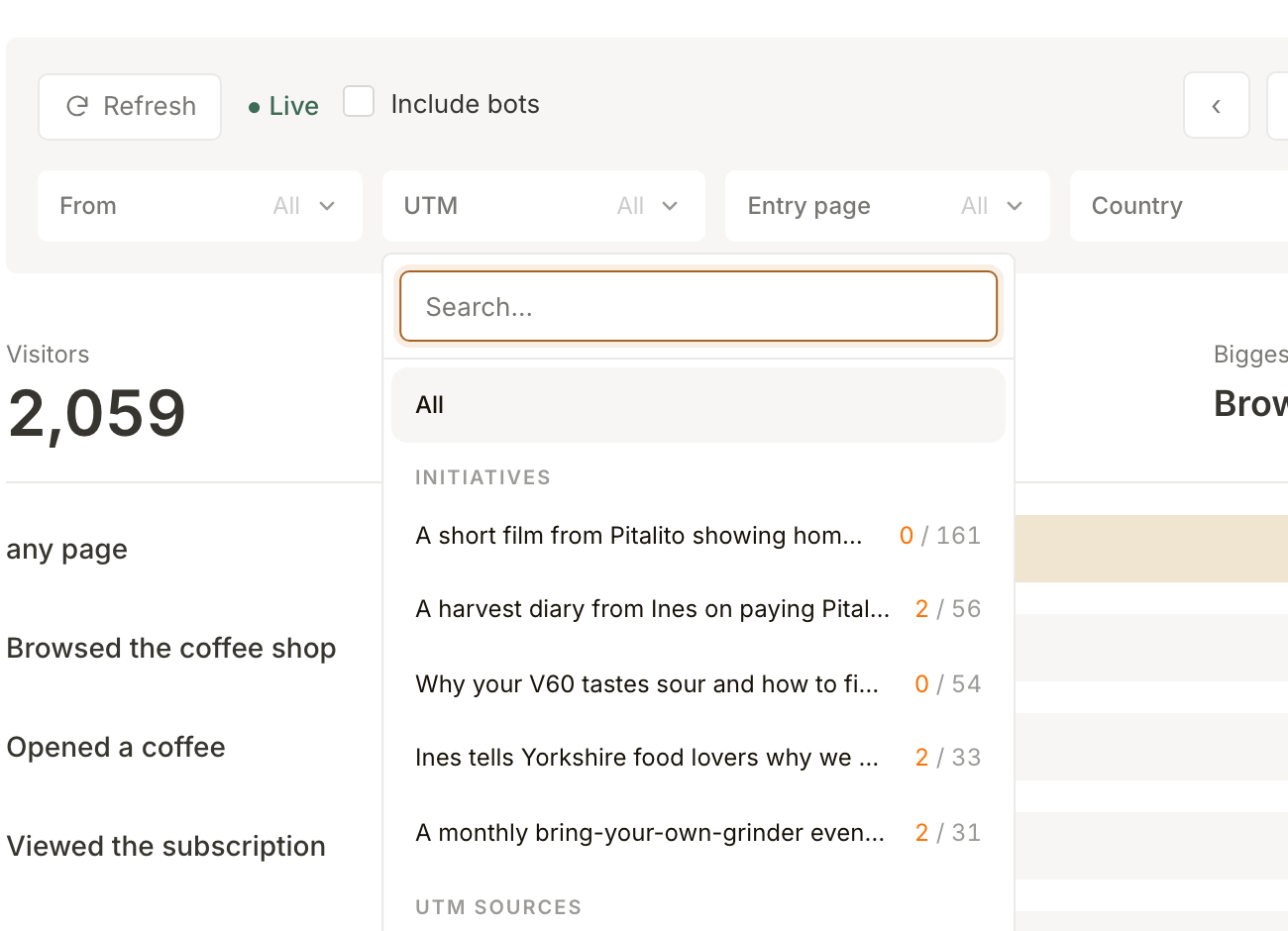This screenshot has height=931, width=1288.
Task: Choose harvest diary from Ines initiative
Action: point(698,609)
